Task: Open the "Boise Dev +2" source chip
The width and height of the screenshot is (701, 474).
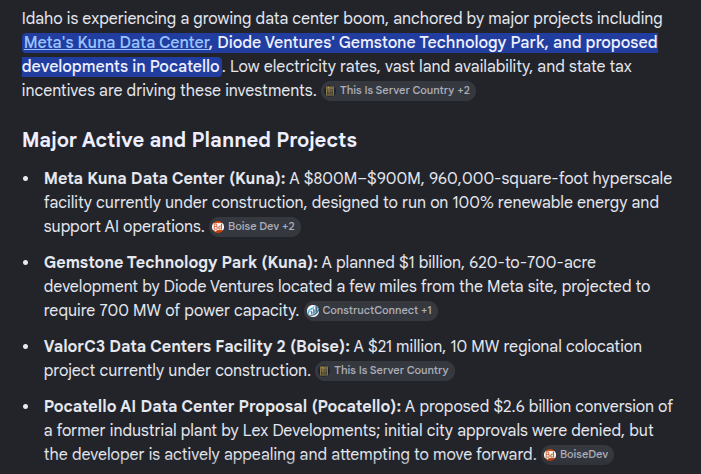Action: (255, 227)
